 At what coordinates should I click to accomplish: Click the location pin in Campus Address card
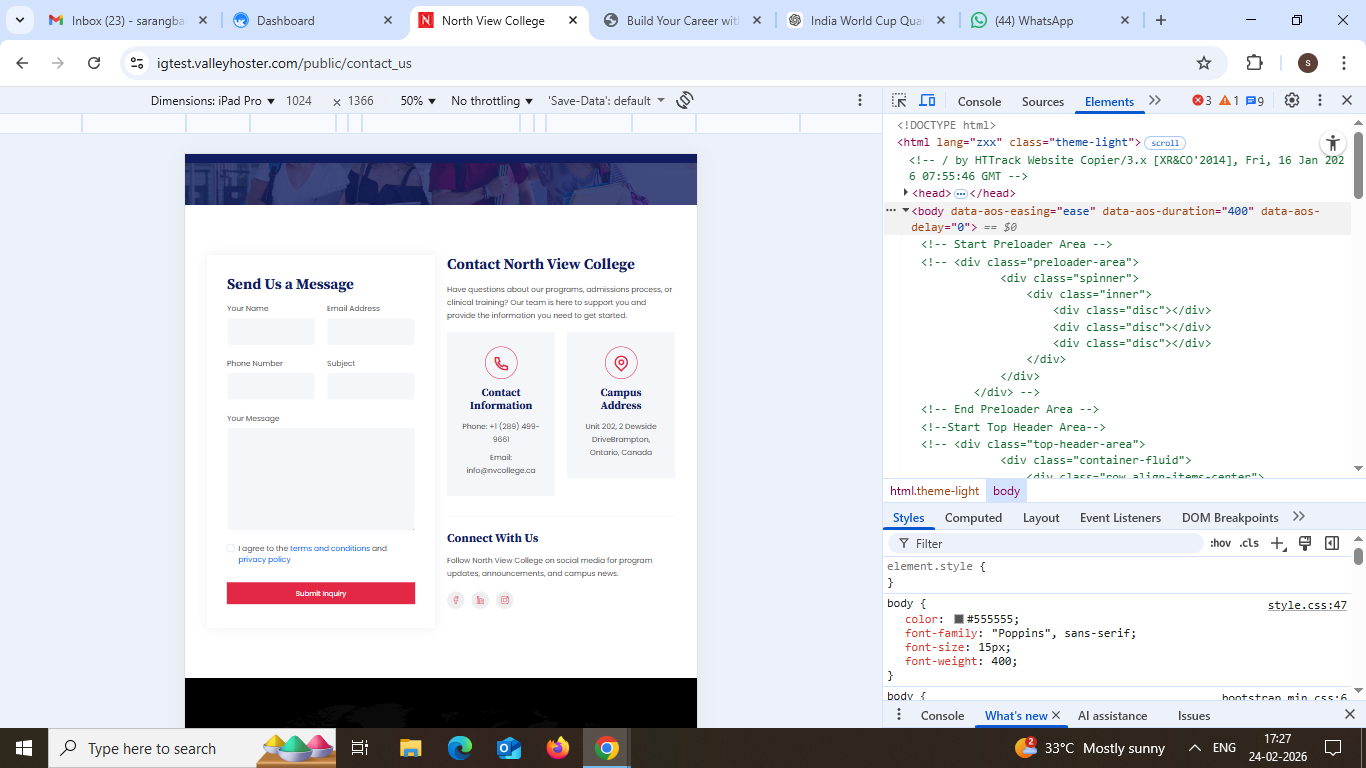pos(621,363)
